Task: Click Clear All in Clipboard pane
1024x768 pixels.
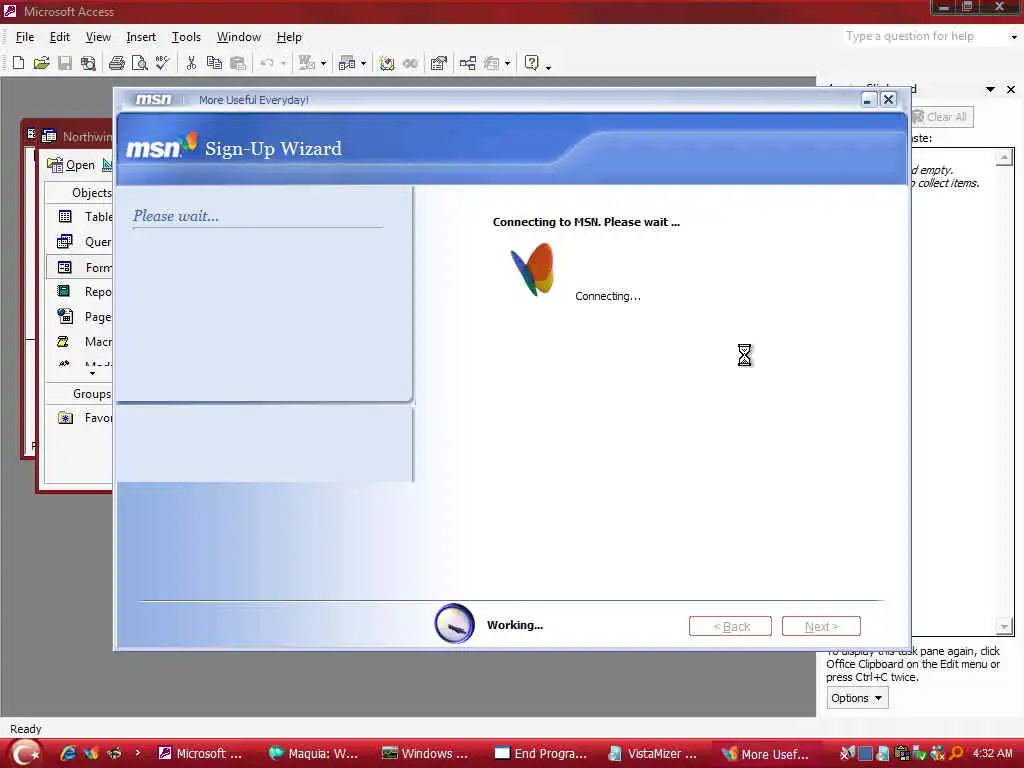Action: (940, 117)
